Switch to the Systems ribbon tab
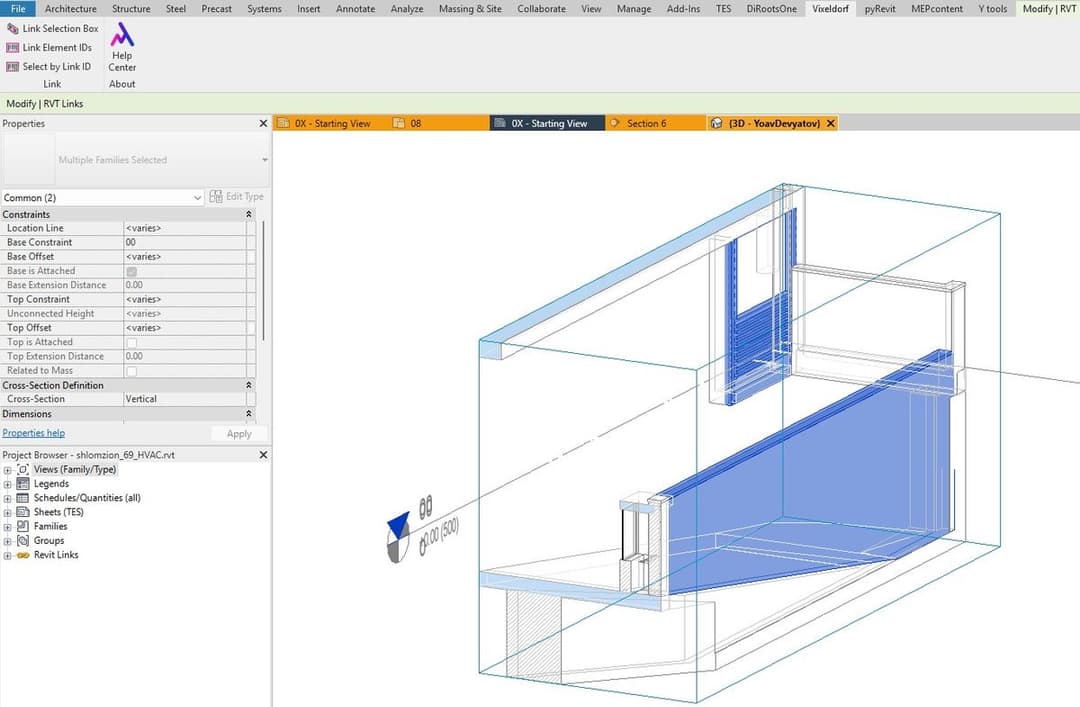This screenshot has width=1080, height=707. coord(264,8)
